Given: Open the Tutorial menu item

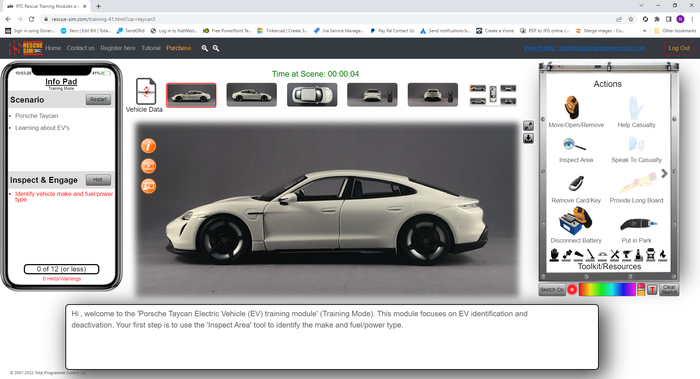Looking at the screenshot, I should coord(151,48).
